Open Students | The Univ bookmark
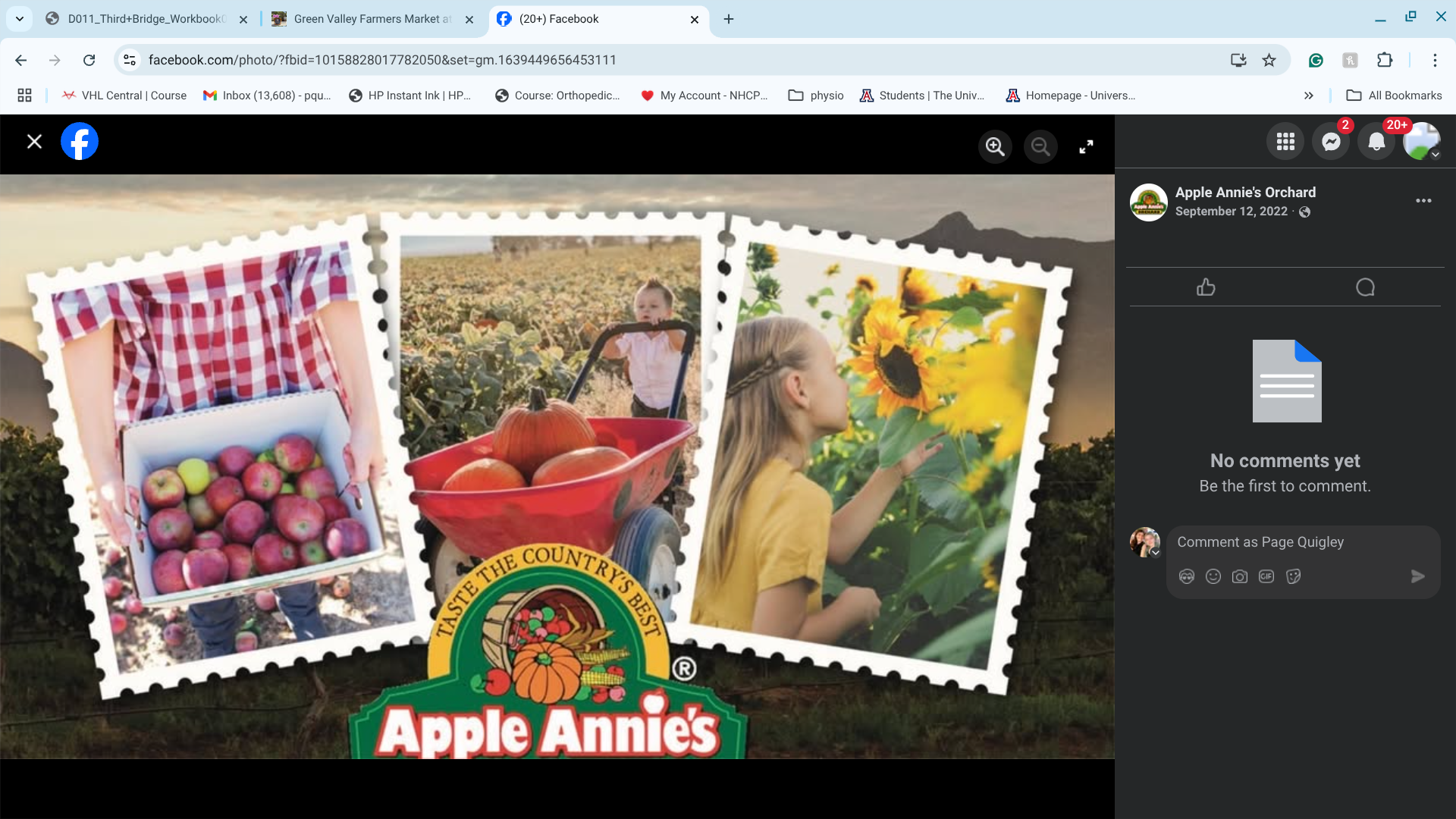Image resolution: width=1456 pixels, height=819 pixels. pos(922,96)
